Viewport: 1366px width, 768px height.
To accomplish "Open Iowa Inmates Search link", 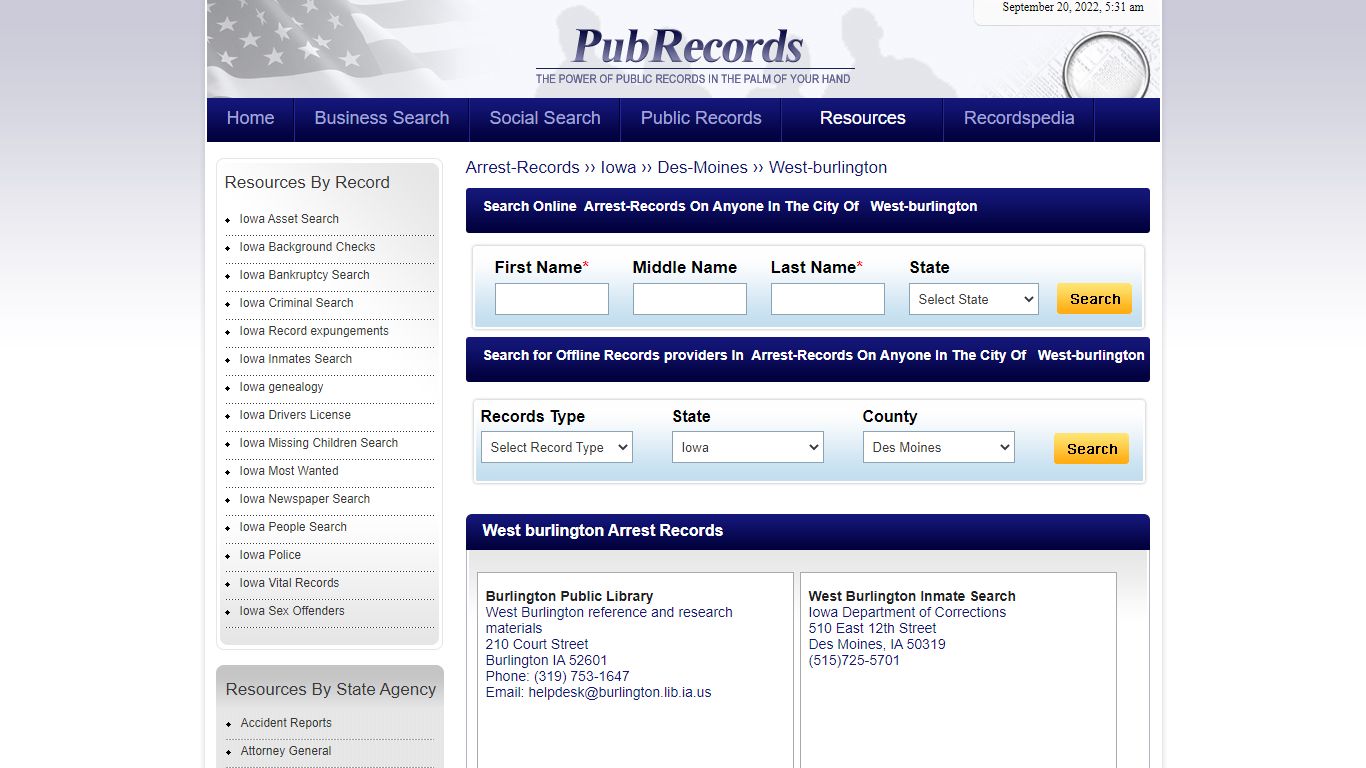I will pyautogui.click(x=296, y=359).
